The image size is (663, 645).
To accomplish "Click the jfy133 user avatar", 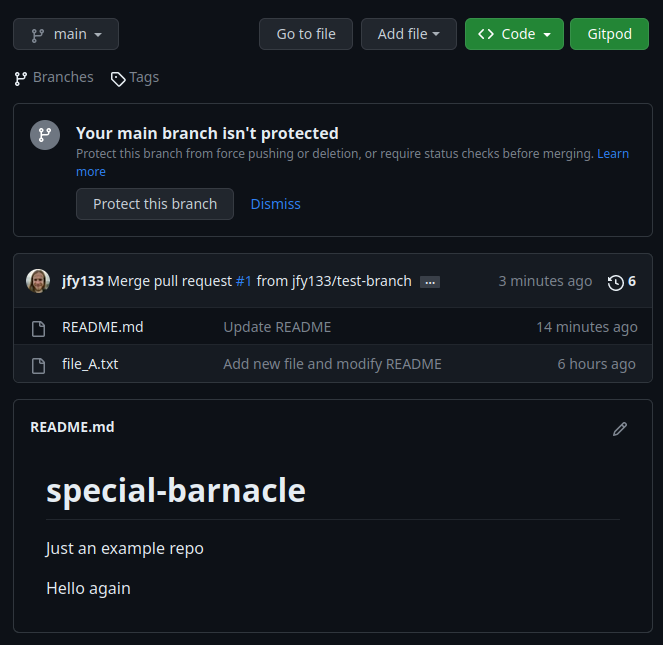I will tap(38, 281).
